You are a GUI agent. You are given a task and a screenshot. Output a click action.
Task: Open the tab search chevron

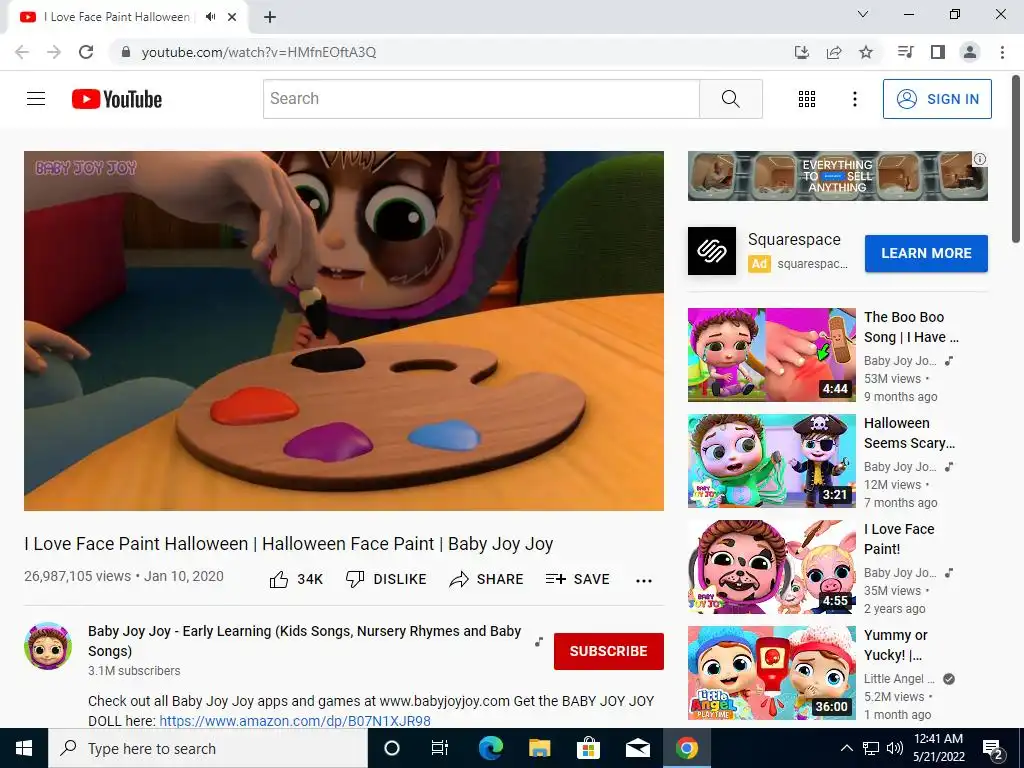(863, 14)
